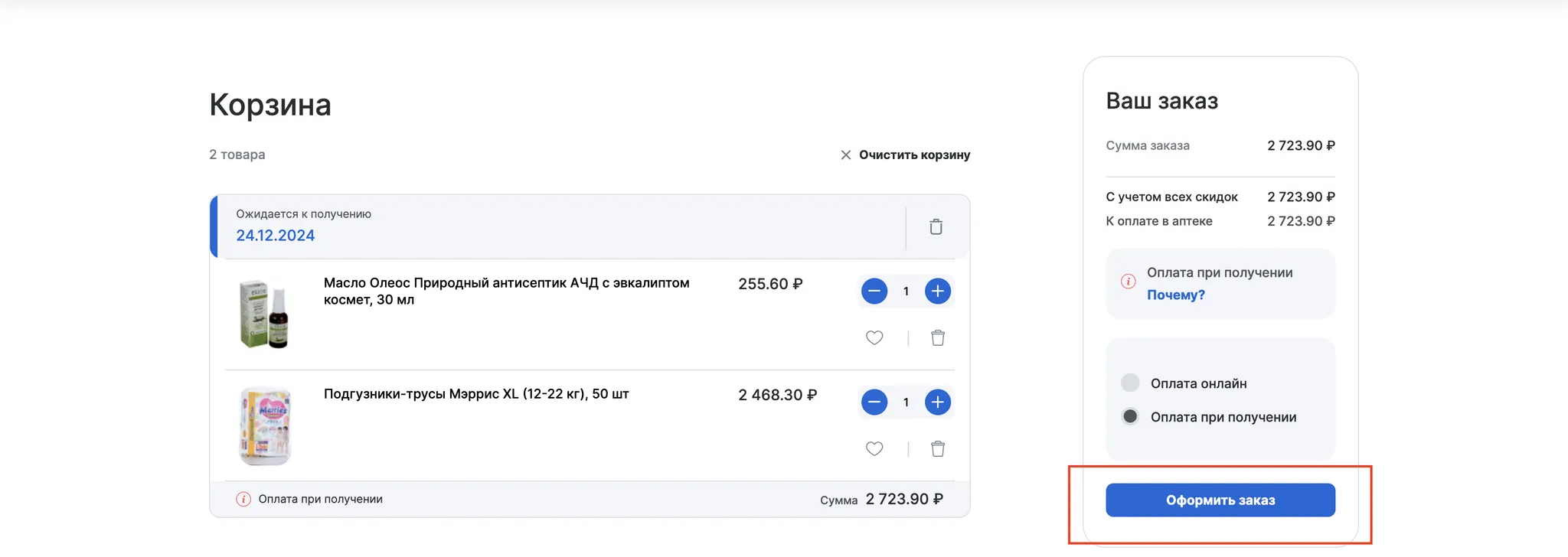
Task: Add Мэррис diapers to favorites
Action: (874, 448)
